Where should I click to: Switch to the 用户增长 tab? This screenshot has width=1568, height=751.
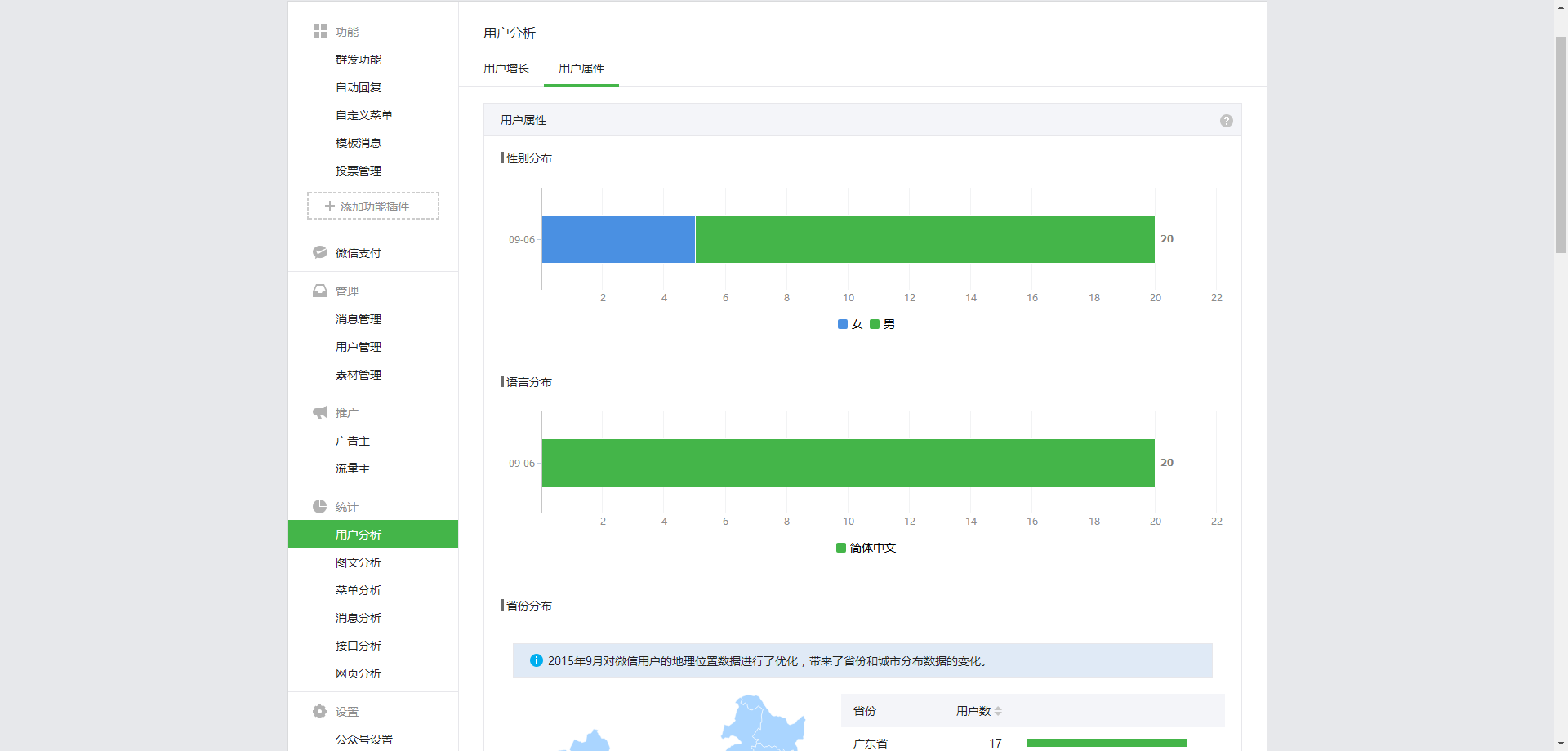(506, 69)
